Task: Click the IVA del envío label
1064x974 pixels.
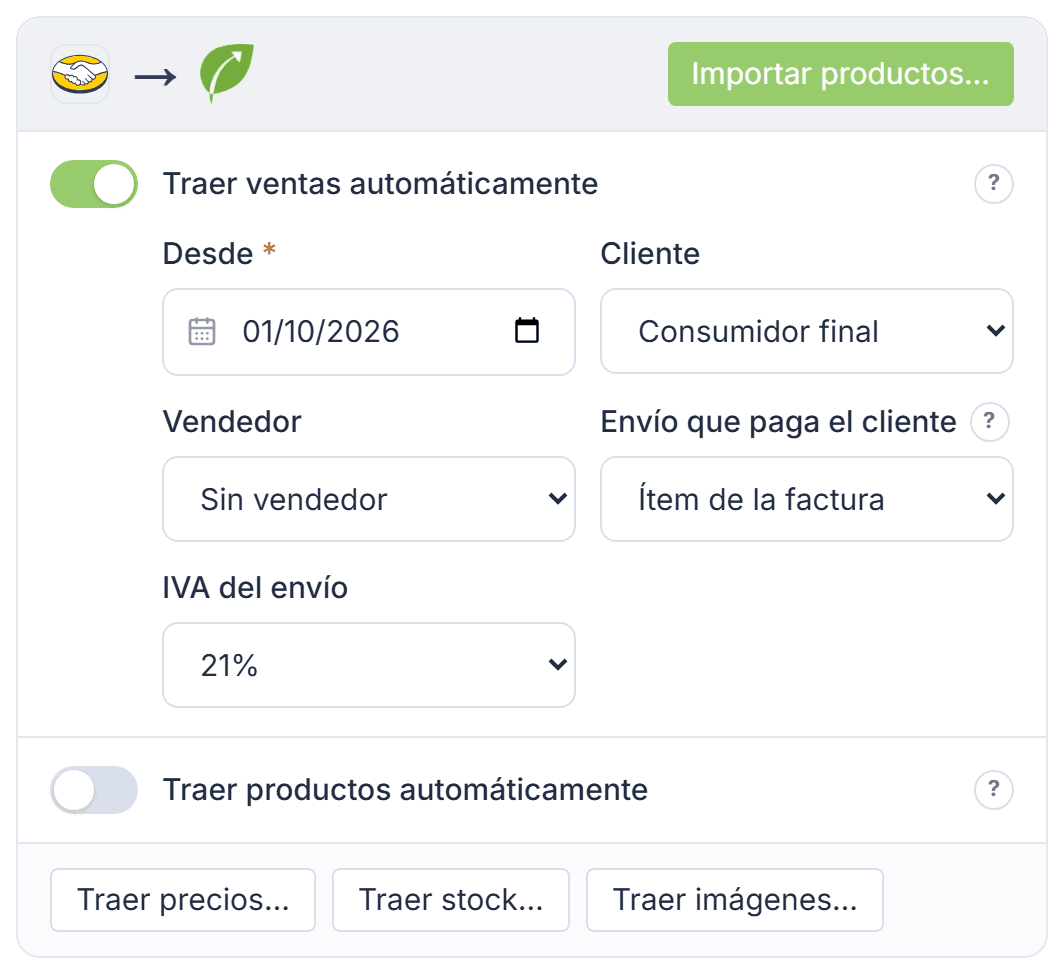Action: 255,588
